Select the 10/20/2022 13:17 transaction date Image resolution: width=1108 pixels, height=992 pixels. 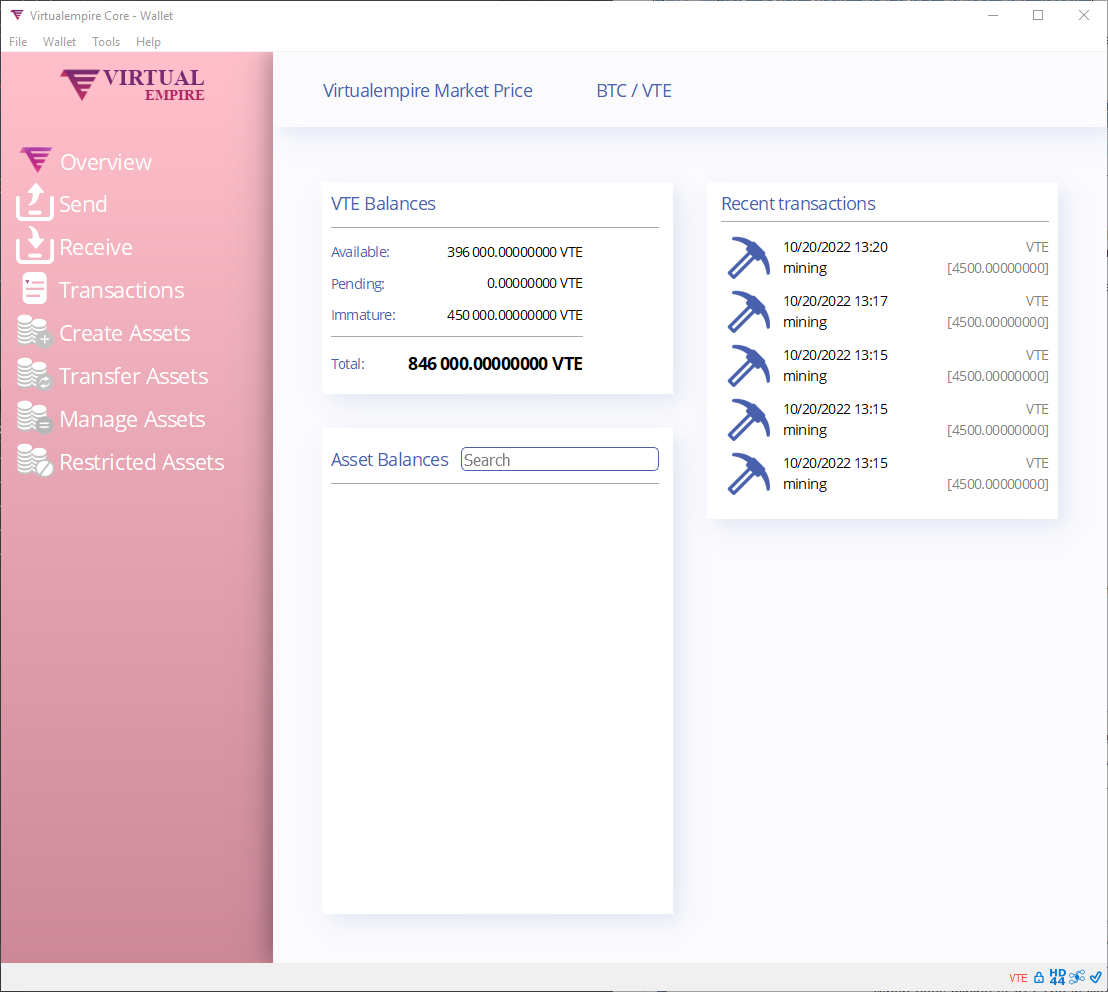[835, 301]
